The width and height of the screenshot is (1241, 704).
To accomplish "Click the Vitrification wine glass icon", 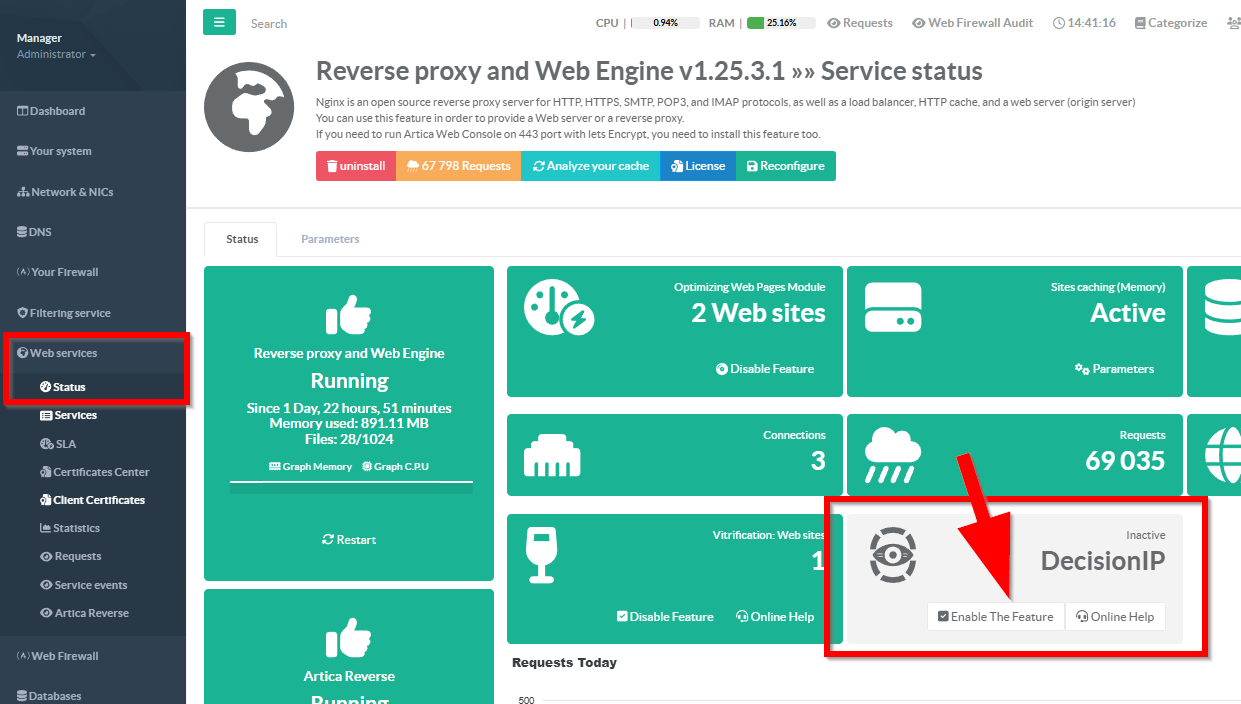I will pos(541,553).
